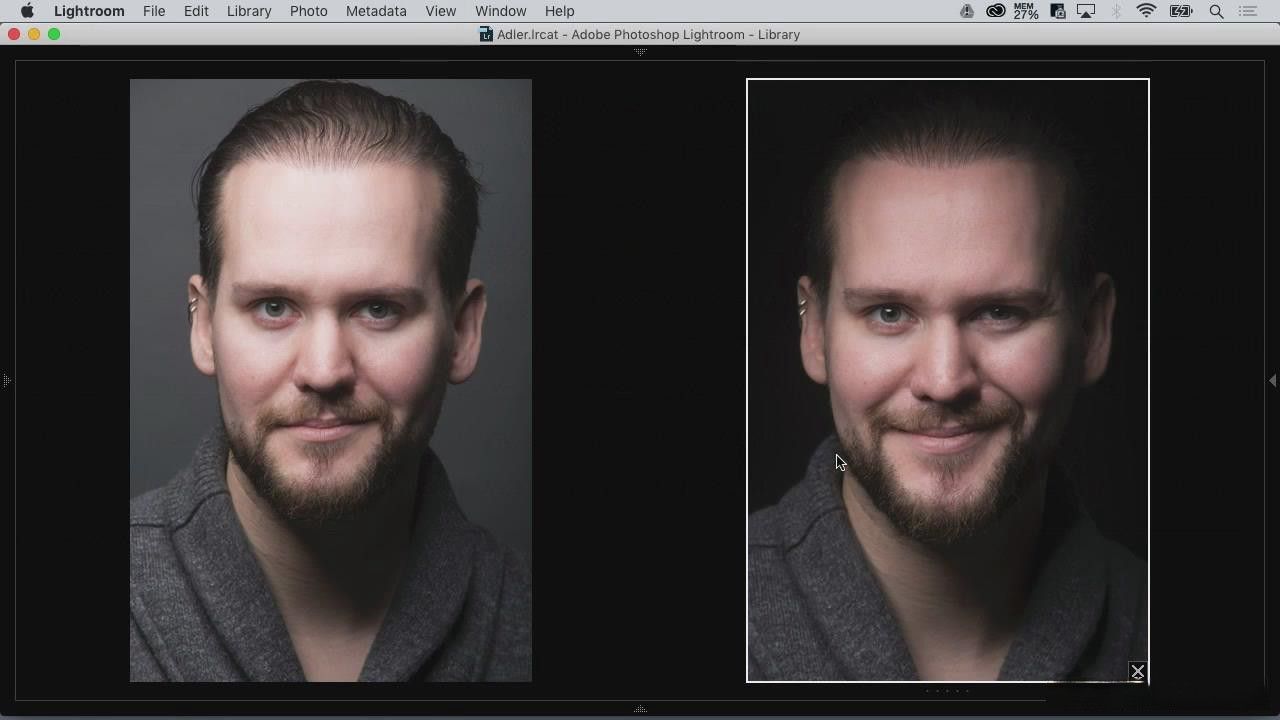
Task: Click the green full-screen window button
Action: [x=54, y=34]
